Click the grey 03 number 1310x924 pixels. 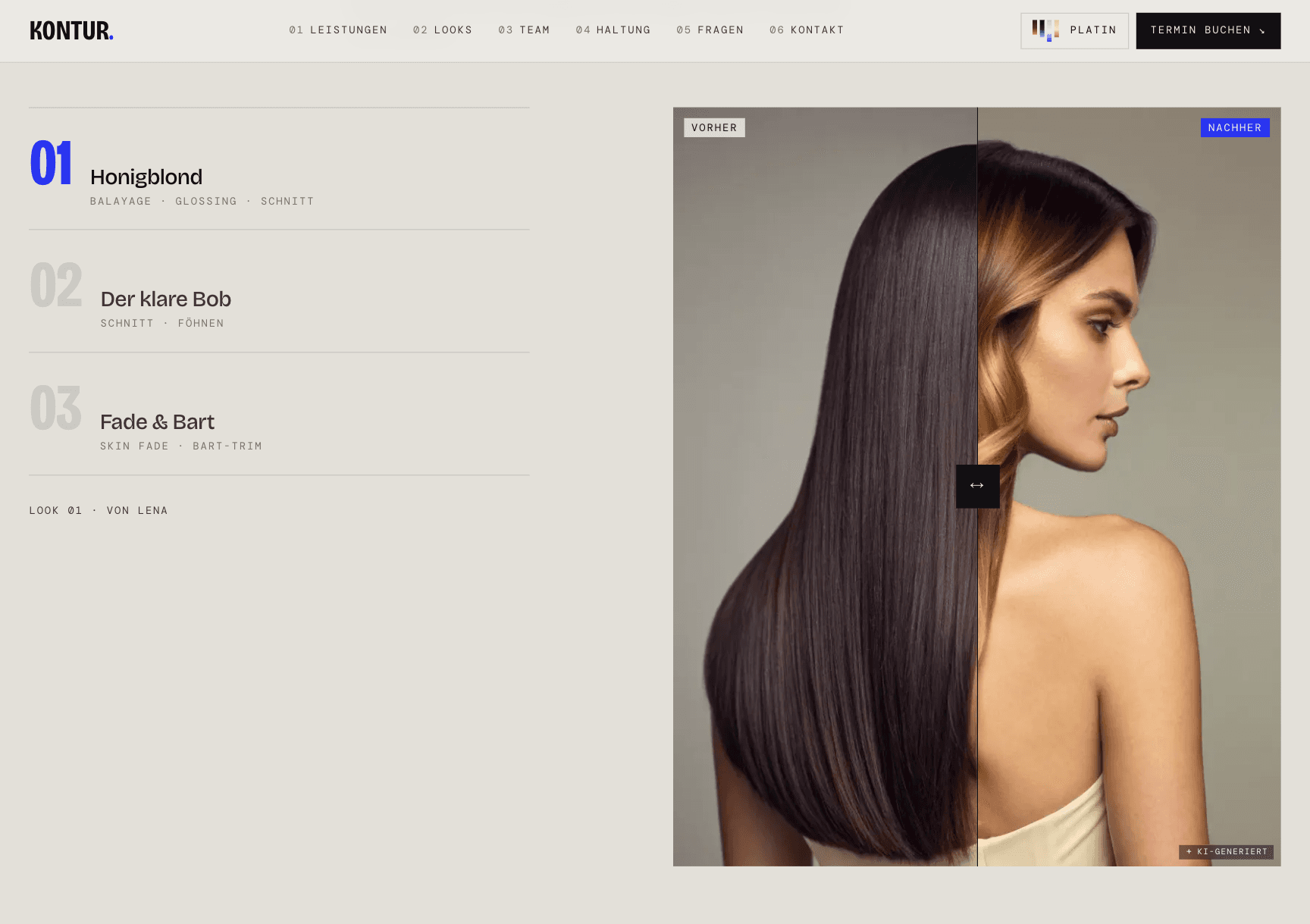[55, 408]
